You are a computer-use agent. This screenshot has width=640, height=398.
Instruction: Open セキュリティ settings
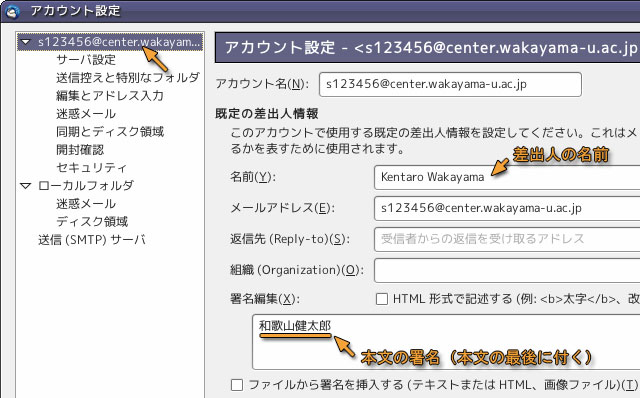click(x=92, y=167)
